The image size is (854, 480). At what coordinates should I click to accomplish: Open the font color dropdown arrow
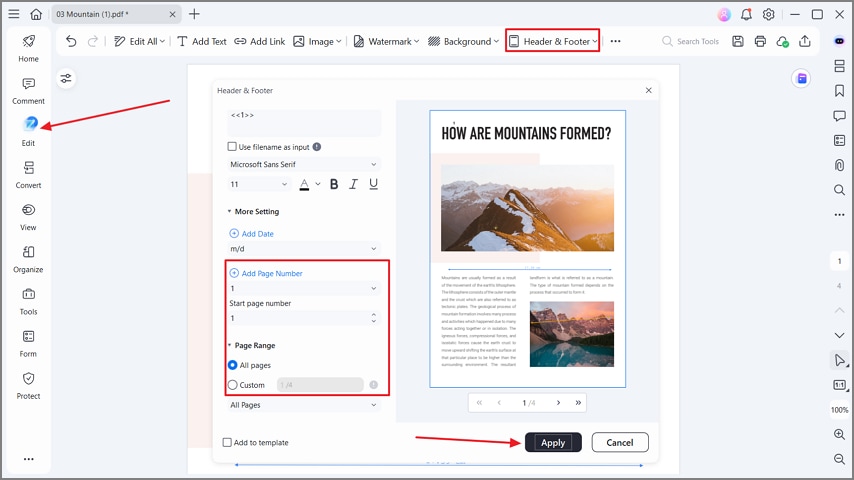click(x=318, y=184)
